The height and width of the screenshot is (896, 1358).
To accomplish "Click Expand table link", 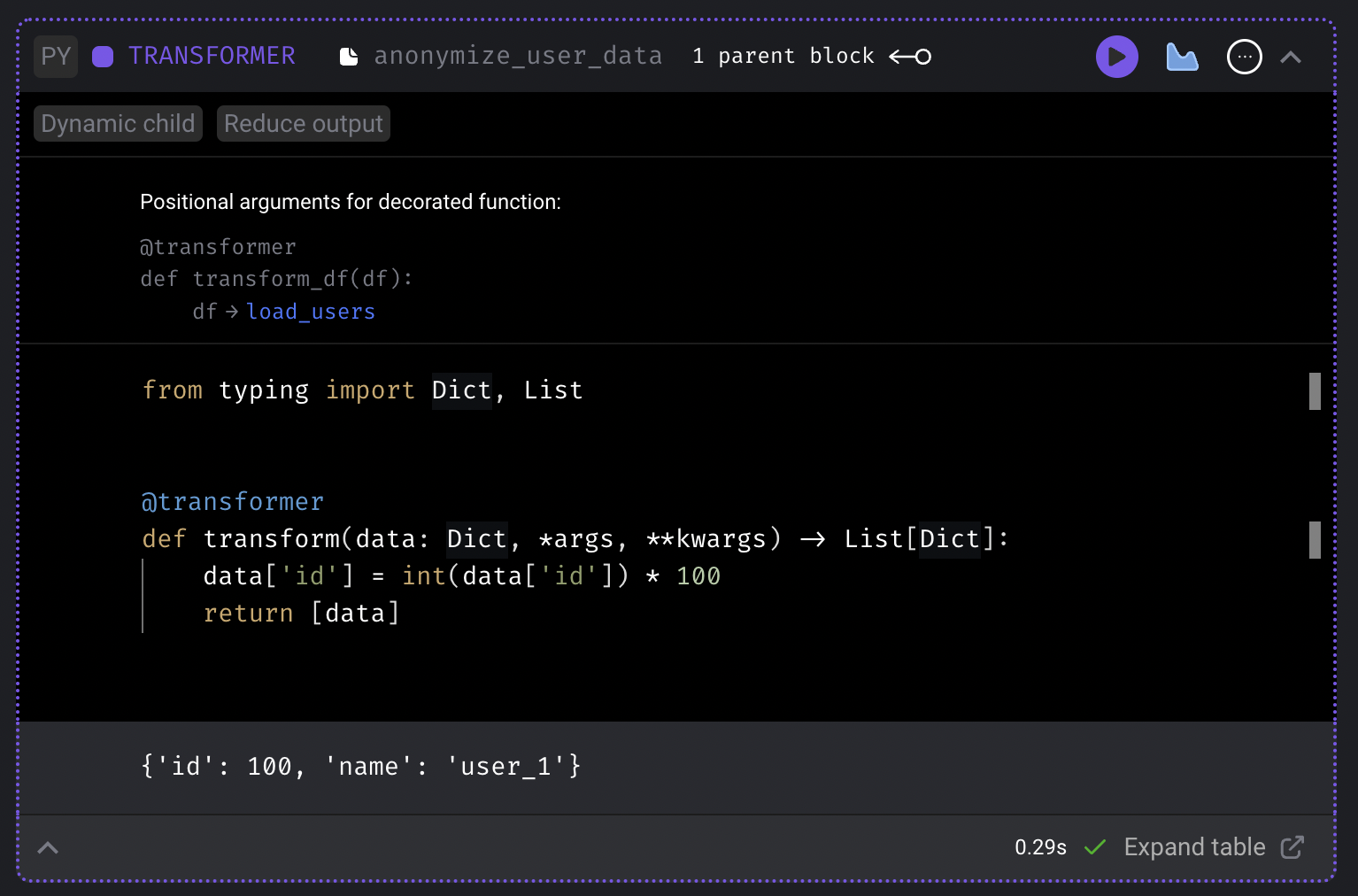I will tap(1194, 847).
